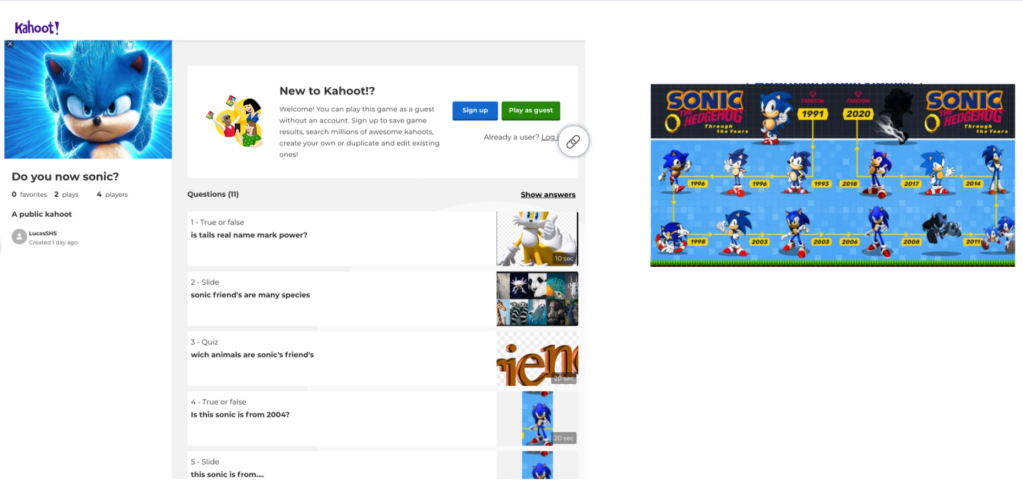
Task: Click the collage thumbnail on slide 2
Action: click(x=537, y=299)
